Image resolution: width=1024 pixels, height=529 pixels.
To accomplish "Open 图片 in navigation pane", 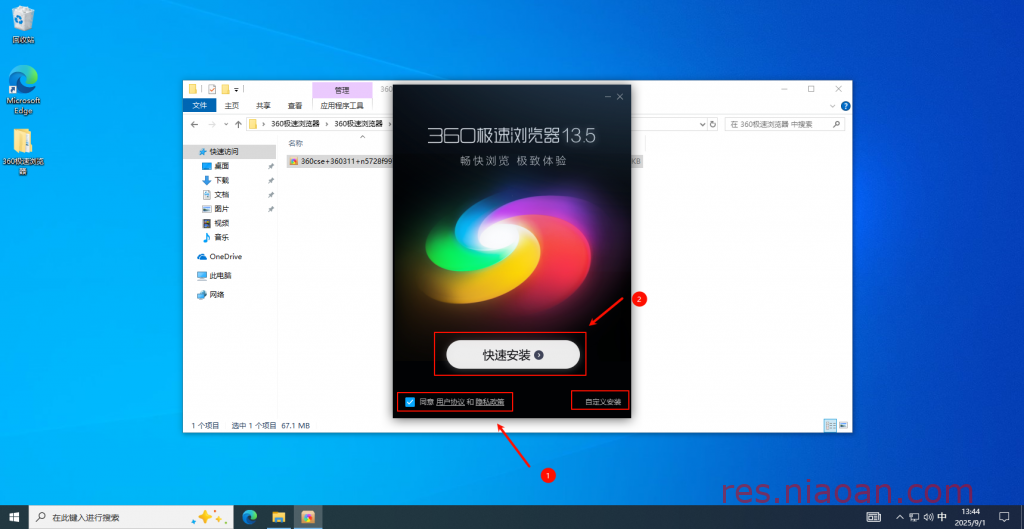I will point(221,209).
